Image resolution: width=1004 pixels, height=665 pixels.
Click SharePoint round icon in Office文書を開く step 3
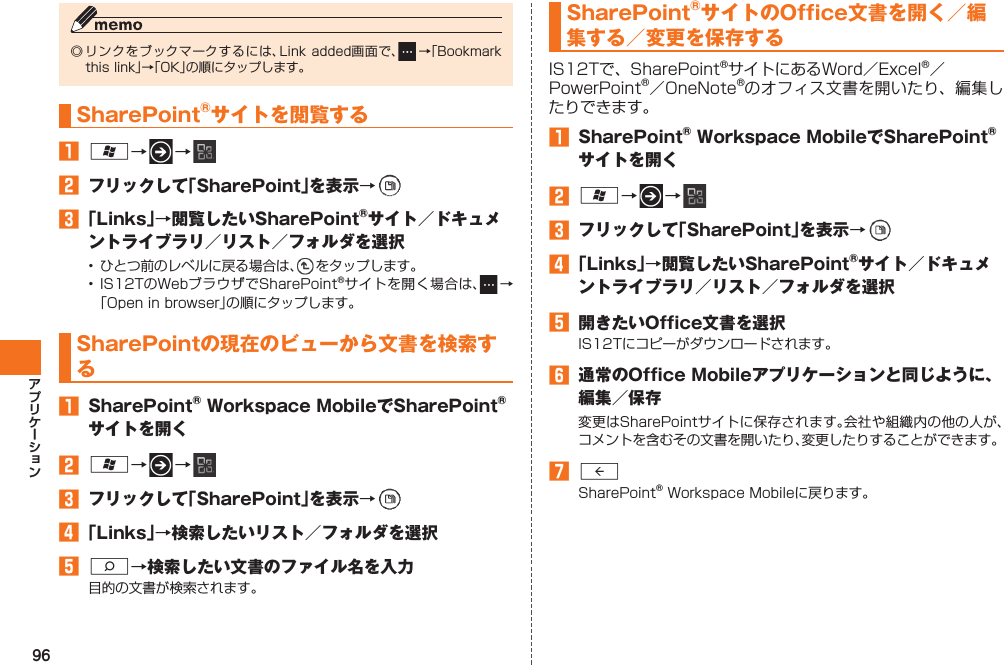pos(880,230)
